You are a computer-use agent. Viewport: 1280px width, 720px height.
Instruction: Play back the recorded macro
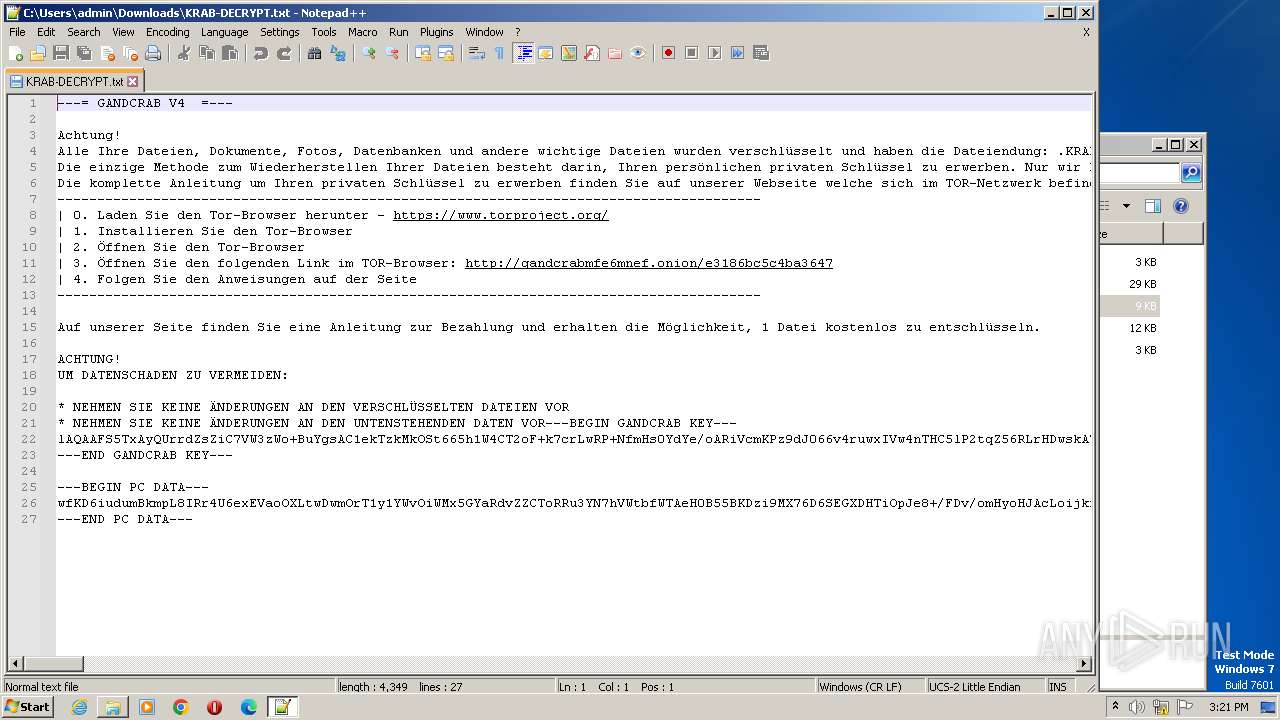click(x=715, y=53)
